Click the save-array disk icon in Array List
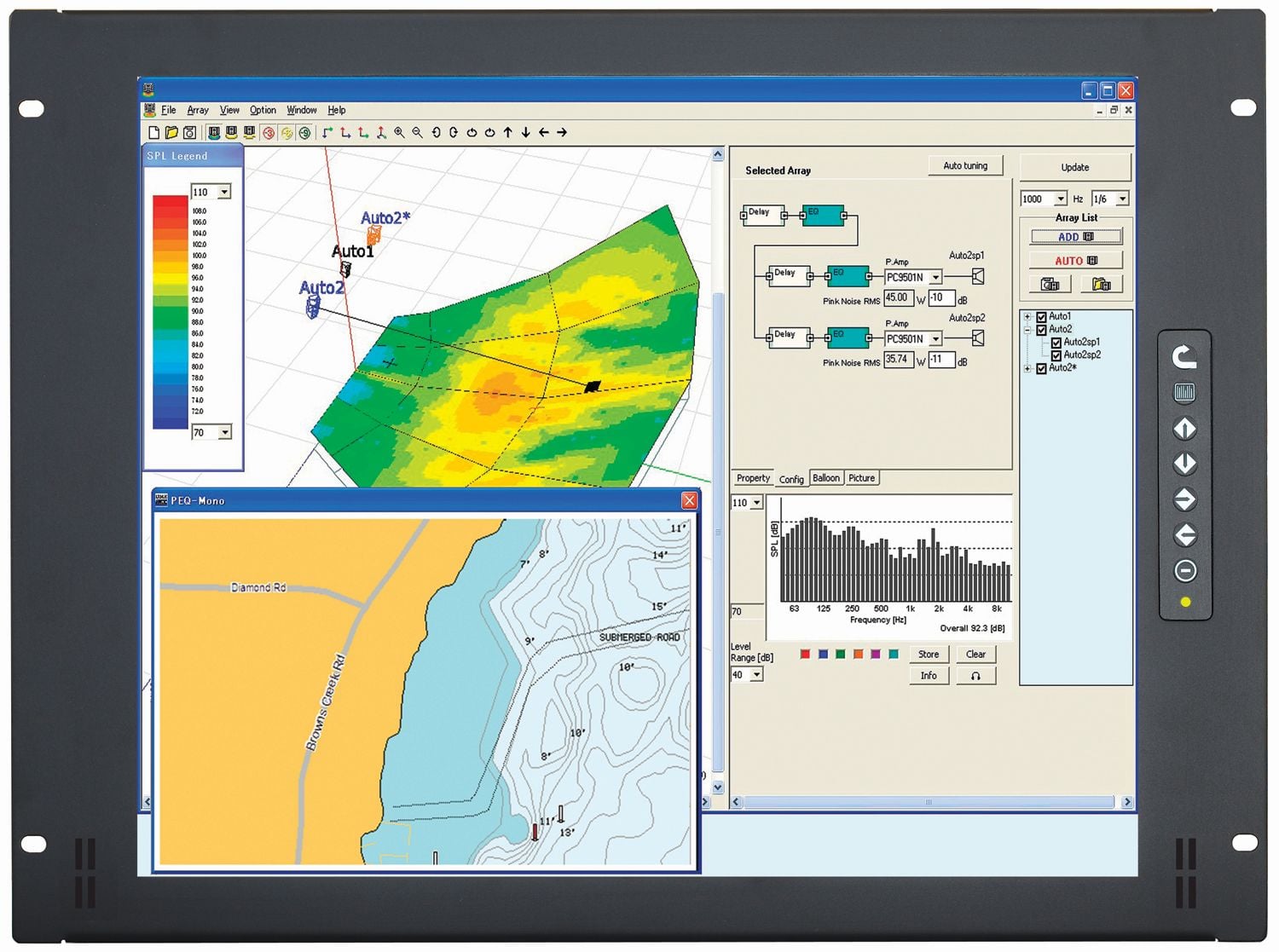Image resolution: width=1279 pixels, height=952 pixels. [x=1050, y=284]
